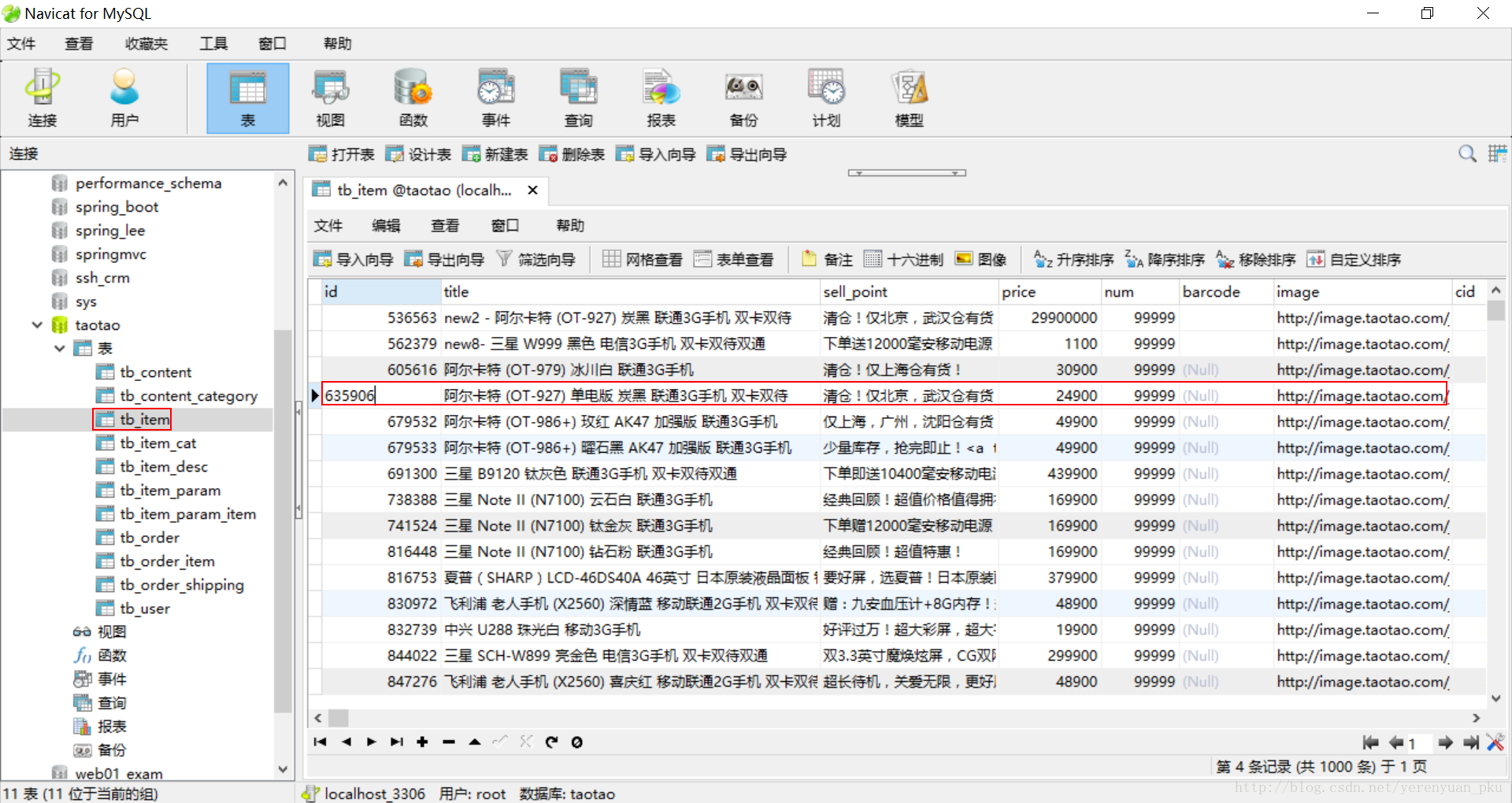Click the search magnifier icon
Viewport: 1512px width, 803px height.
(1467, 154)
